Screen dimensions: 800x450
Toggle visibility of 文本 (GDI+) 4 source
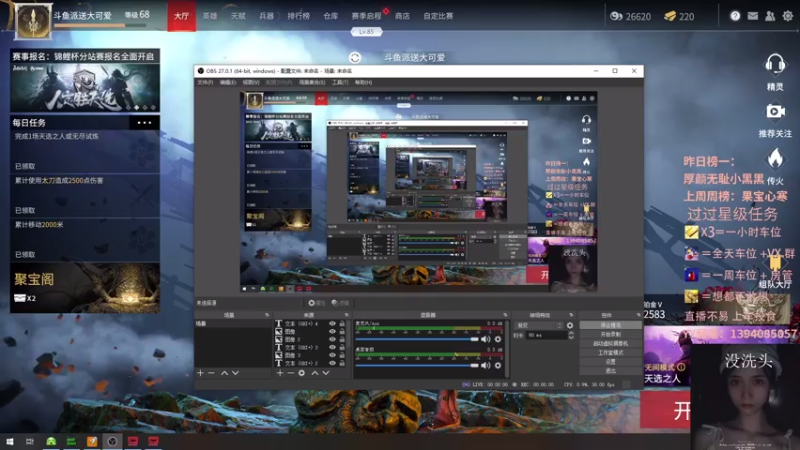point(333,323)
